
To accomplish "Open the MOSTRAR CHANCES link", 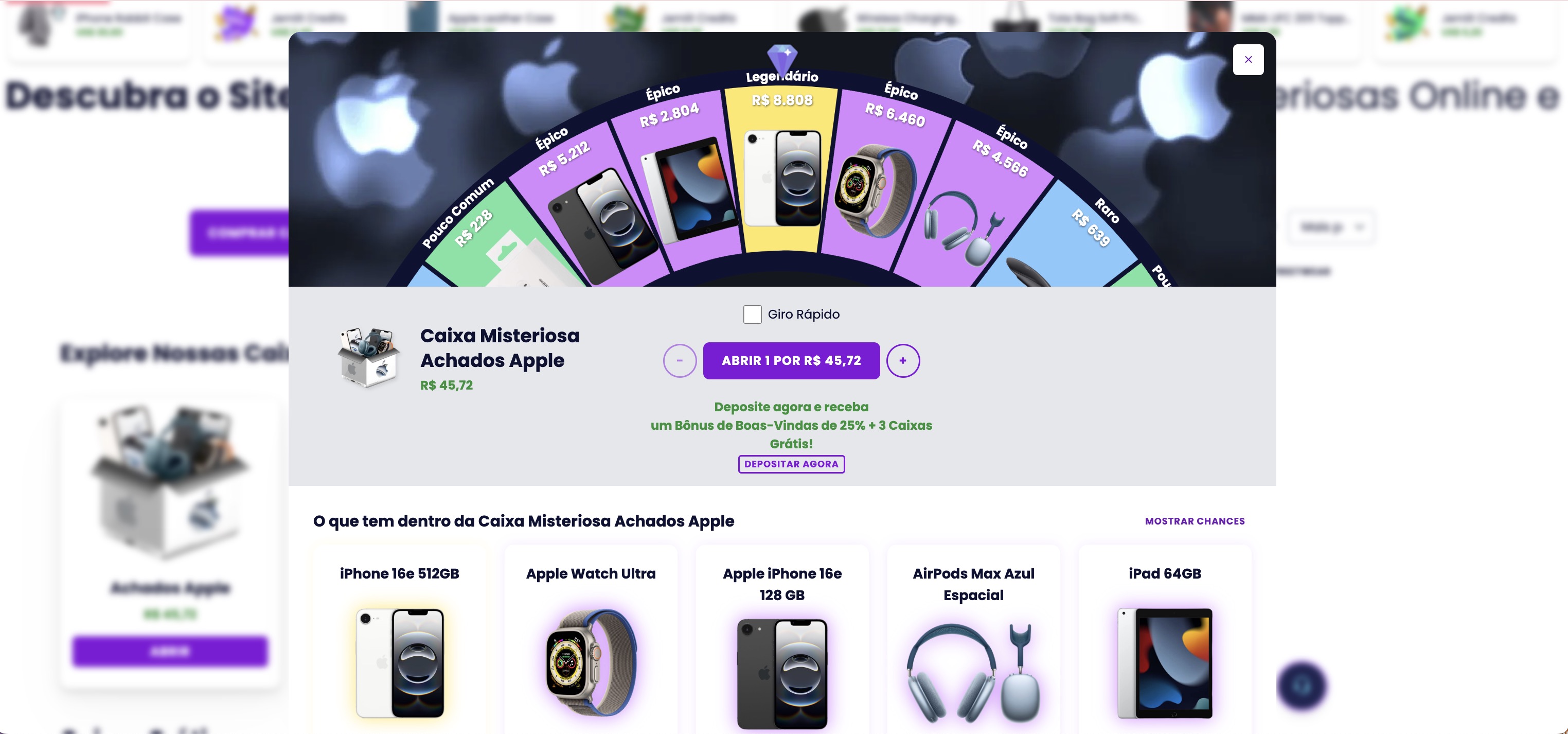I will pyautogui.click(x=1195, y=521).
